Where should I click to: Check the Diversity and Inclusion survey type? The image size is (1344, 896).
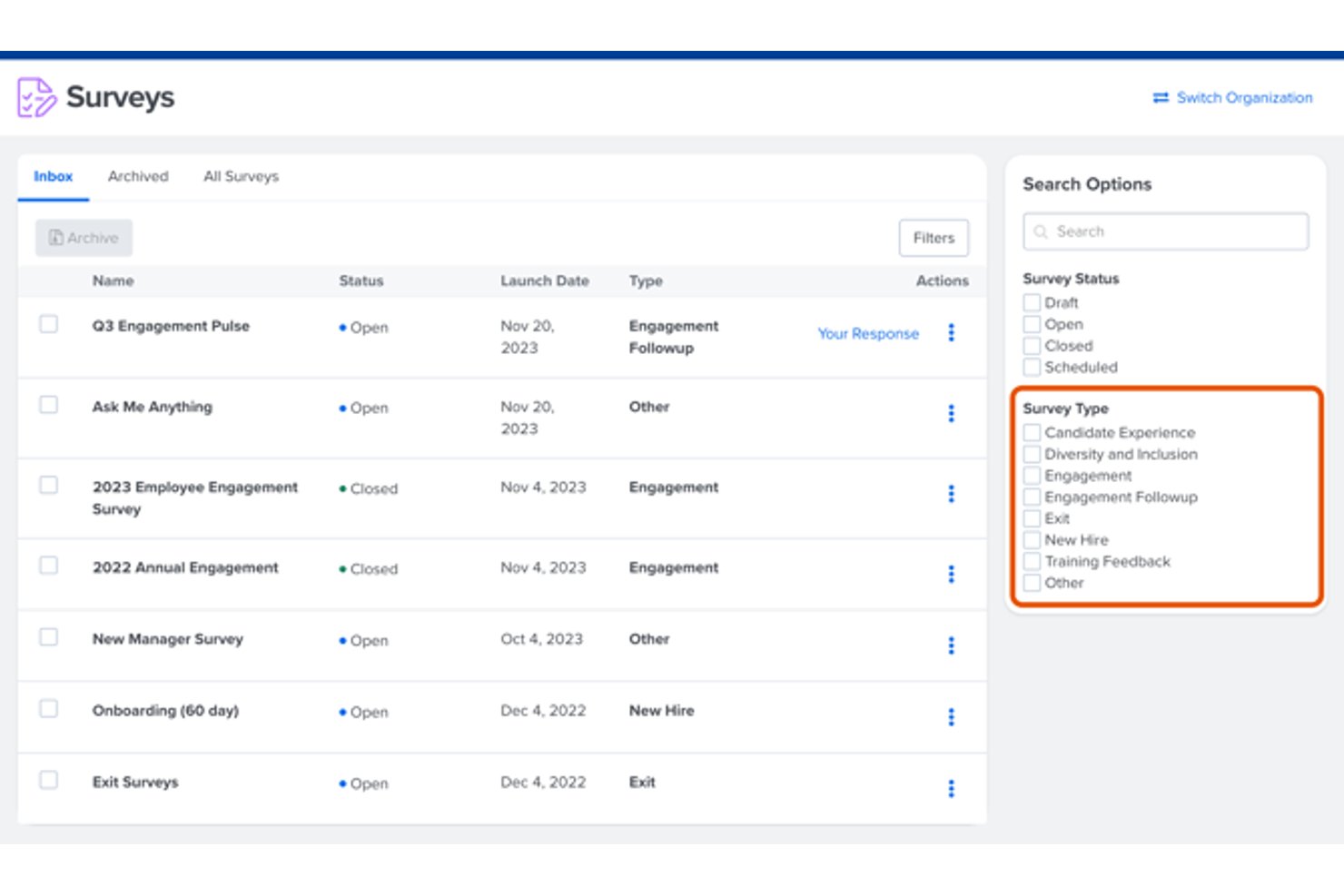click(x=1032, y=454)
